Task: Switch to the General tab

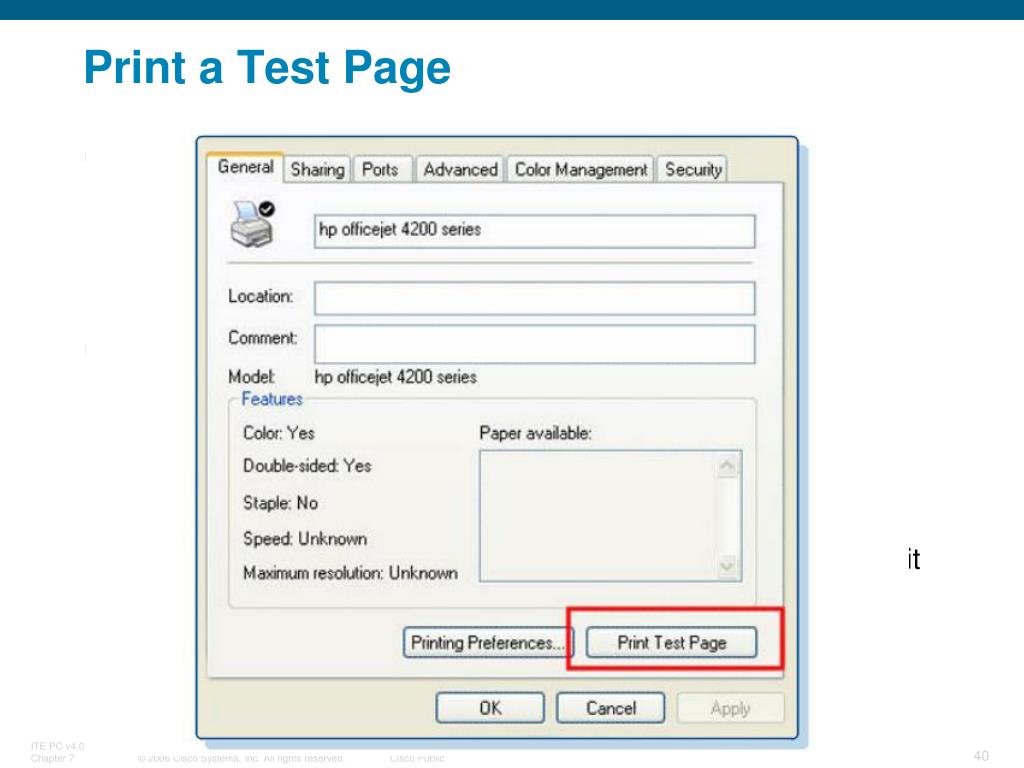Action: 246,167
